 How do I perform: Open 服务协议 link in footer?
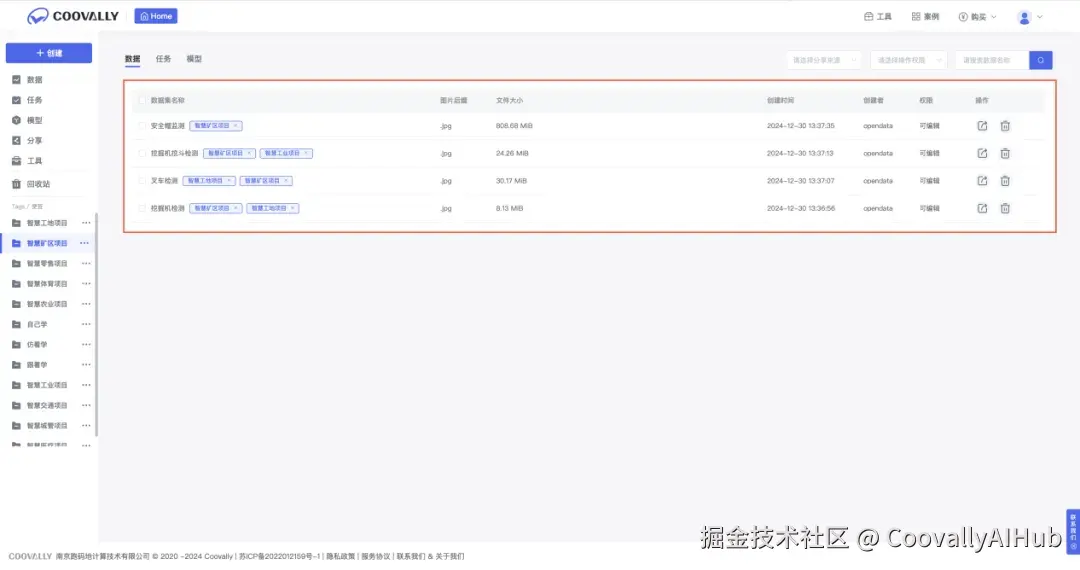(375, 556)
